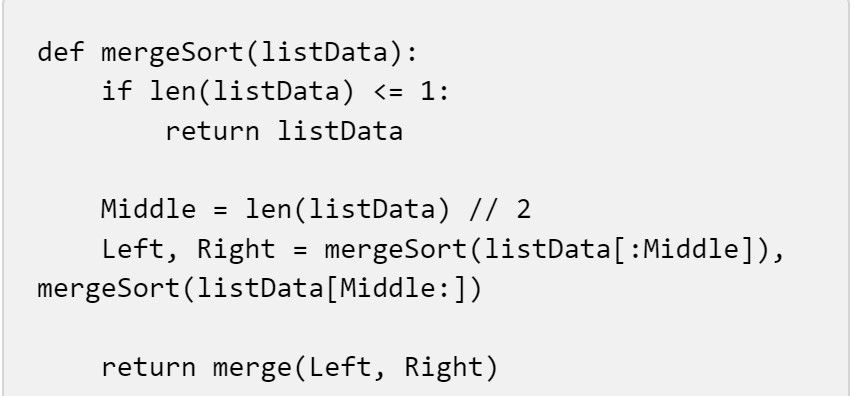854x396 pixels.
Task: Click len in the if condition
Action: (x=173, y=91)
